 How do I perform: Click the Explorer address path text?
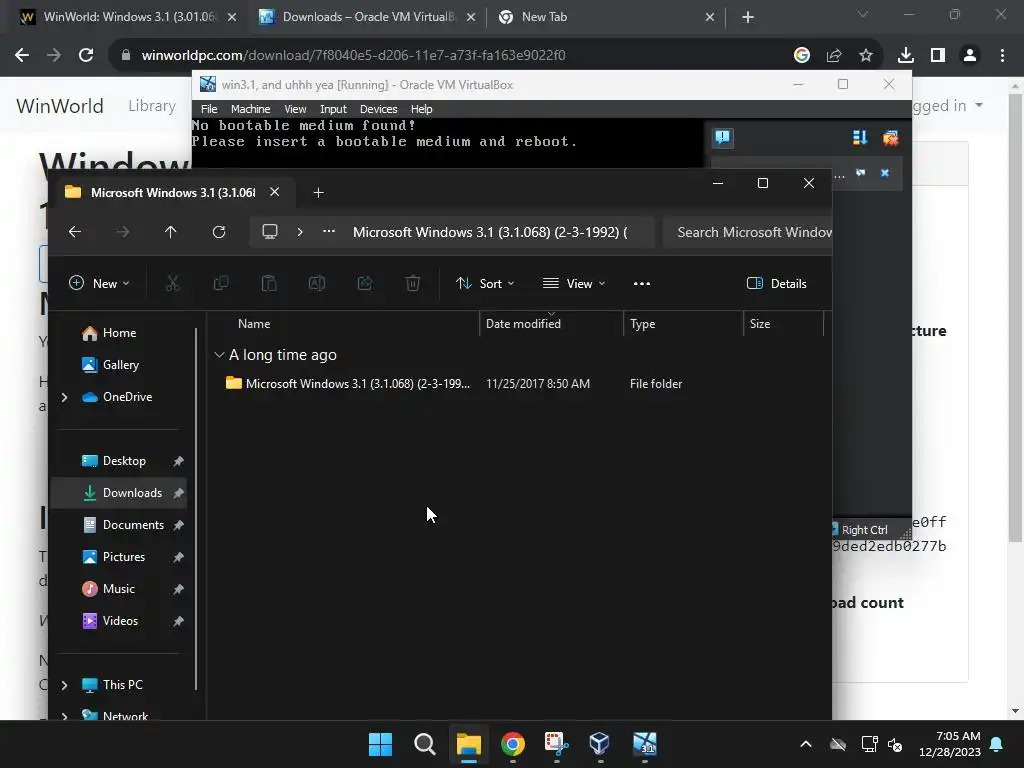click(x=490, y=232)
